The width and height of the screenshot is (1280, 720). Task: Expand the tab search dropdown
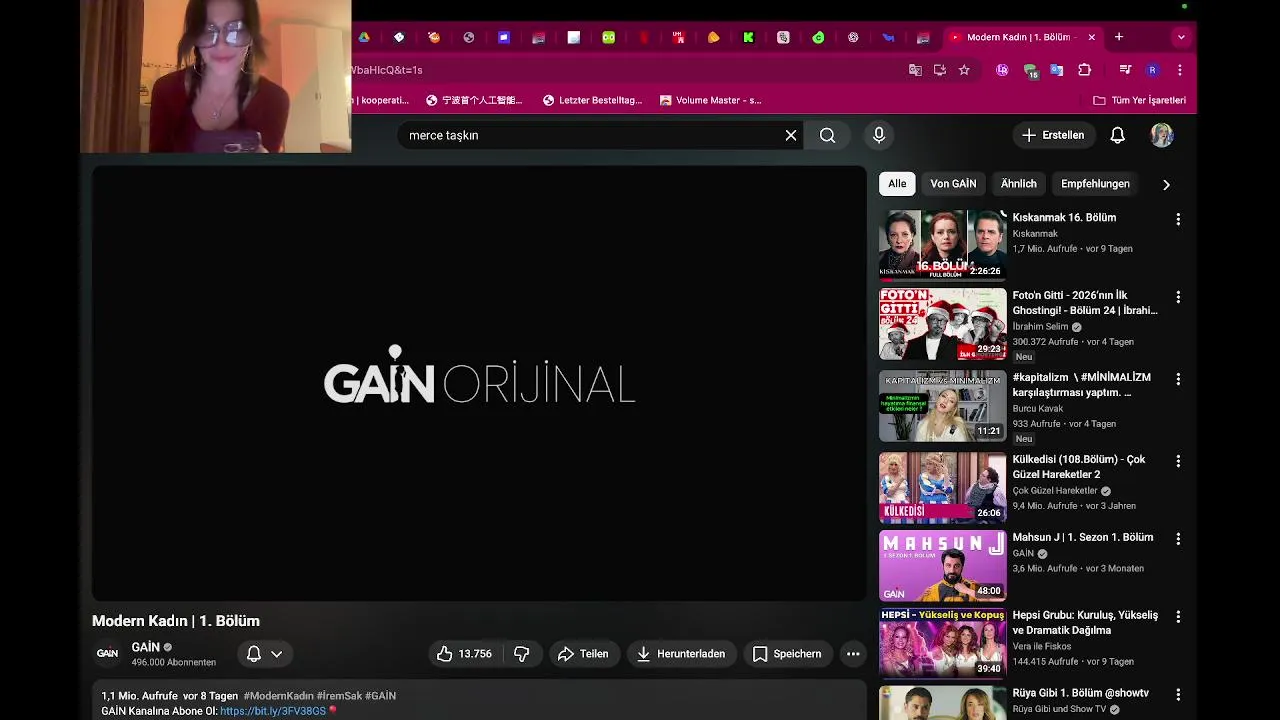pyautogui.click(x=1181, y=37)
